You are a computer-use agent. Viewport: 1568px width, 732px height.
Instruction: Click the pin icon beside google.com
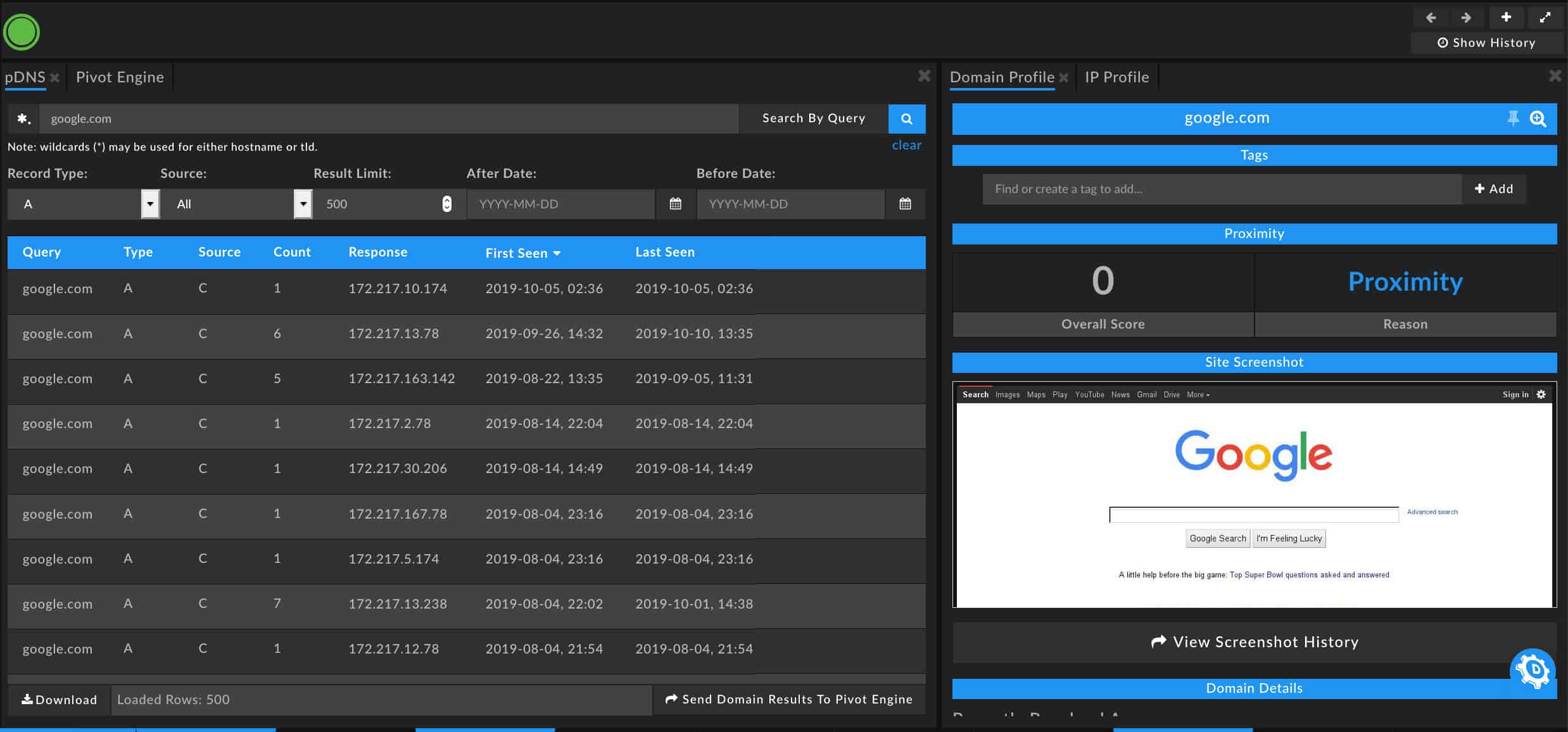tap(1513, 118)
